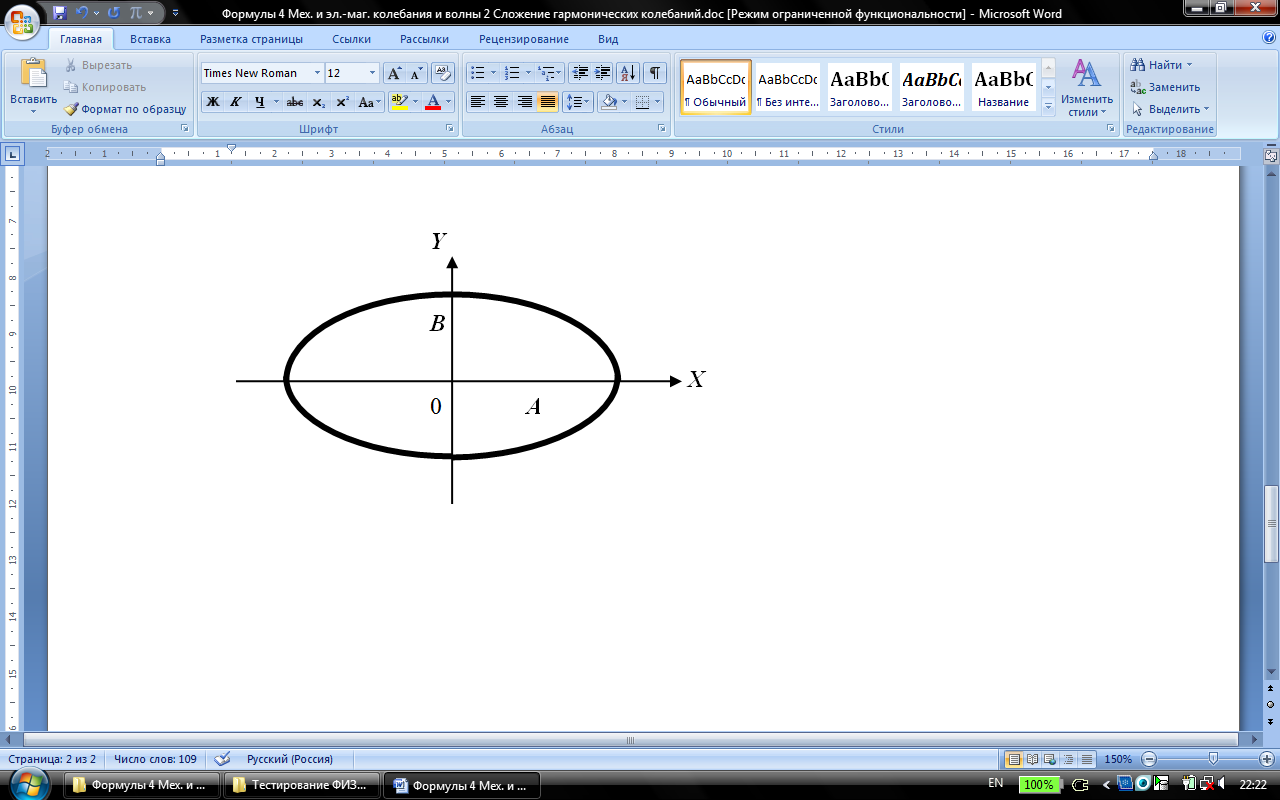The height and width of the screenshot is (800, 1280).
Task: Select the Заголовок 1 heading style
Action: pyautogui.click(x=858, y=87)
